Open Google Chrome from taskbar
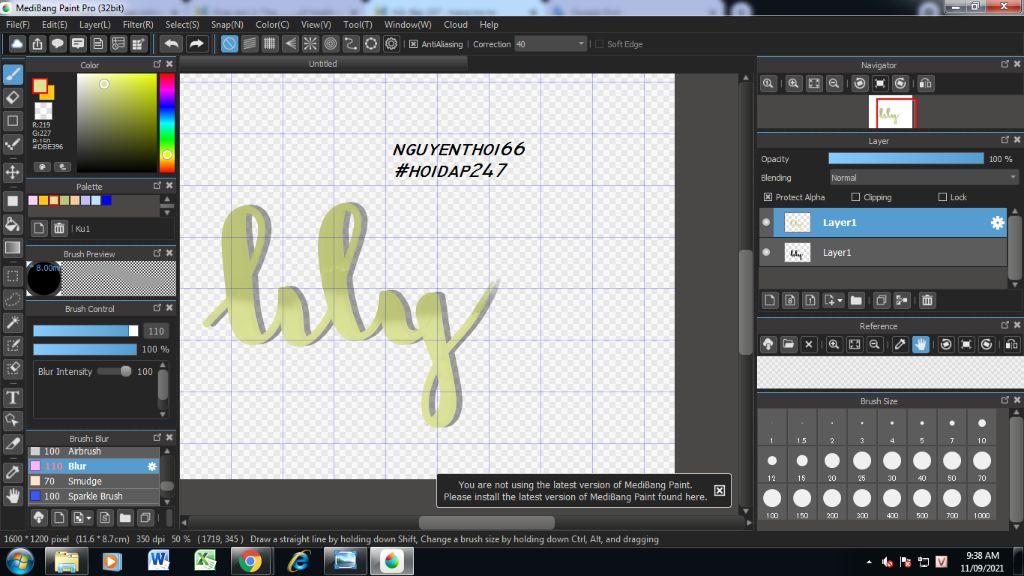 pyautogui.click(x=250, y=561)
